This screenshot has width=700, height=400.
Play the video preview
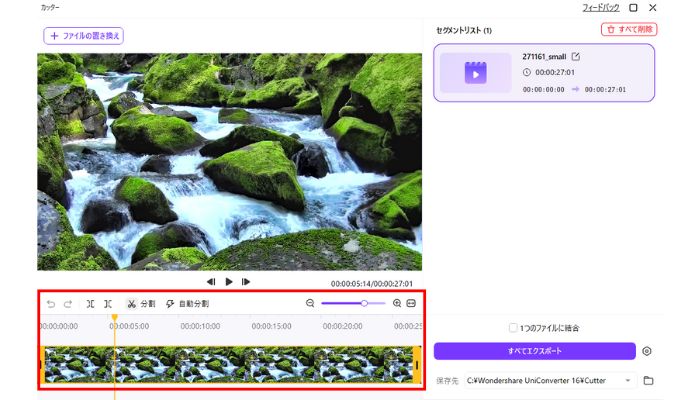click(x=229, y=282)
